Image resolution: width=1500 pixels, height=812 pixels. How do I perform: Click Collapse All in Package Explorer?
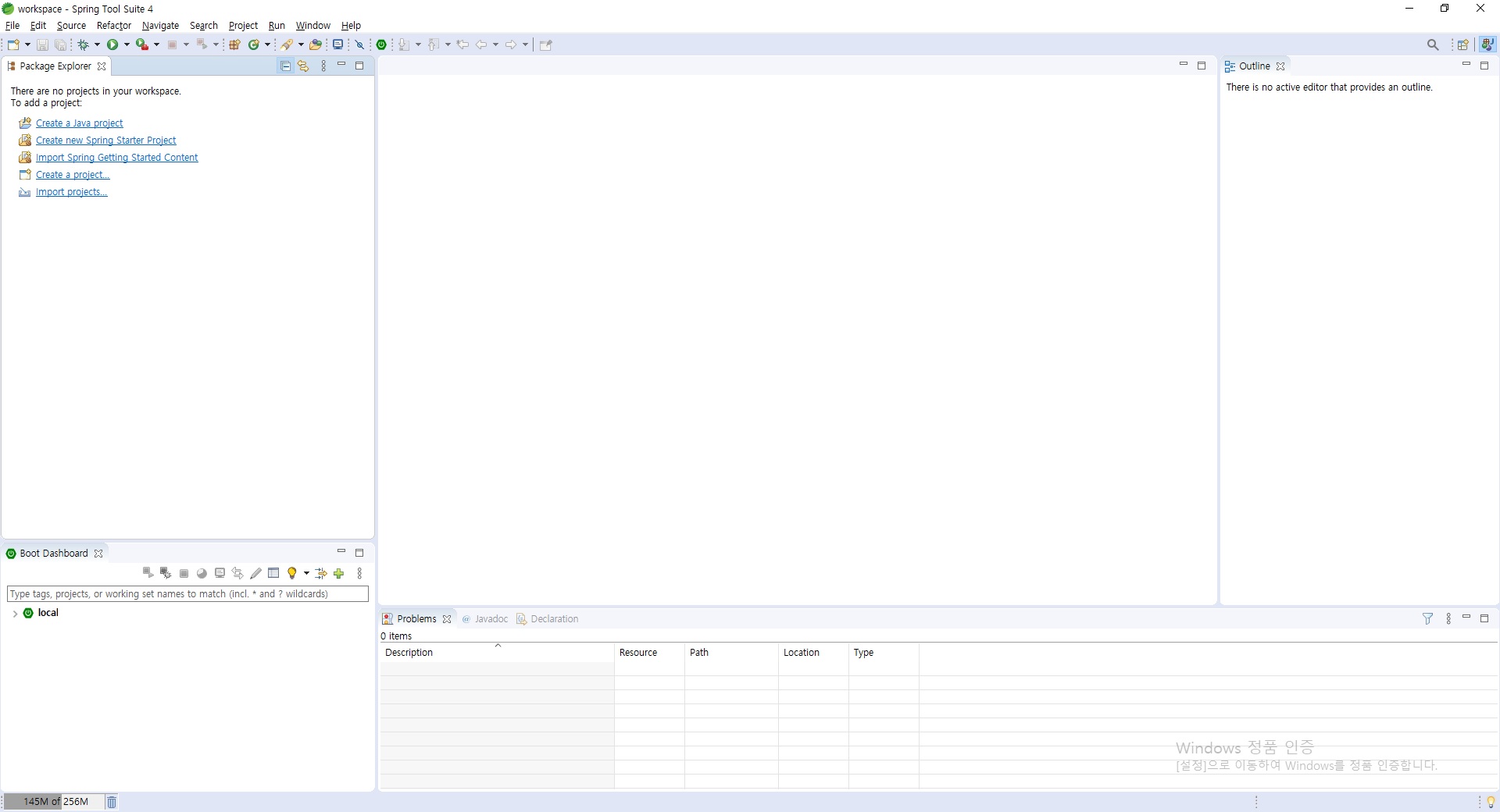tap(285, 66)
